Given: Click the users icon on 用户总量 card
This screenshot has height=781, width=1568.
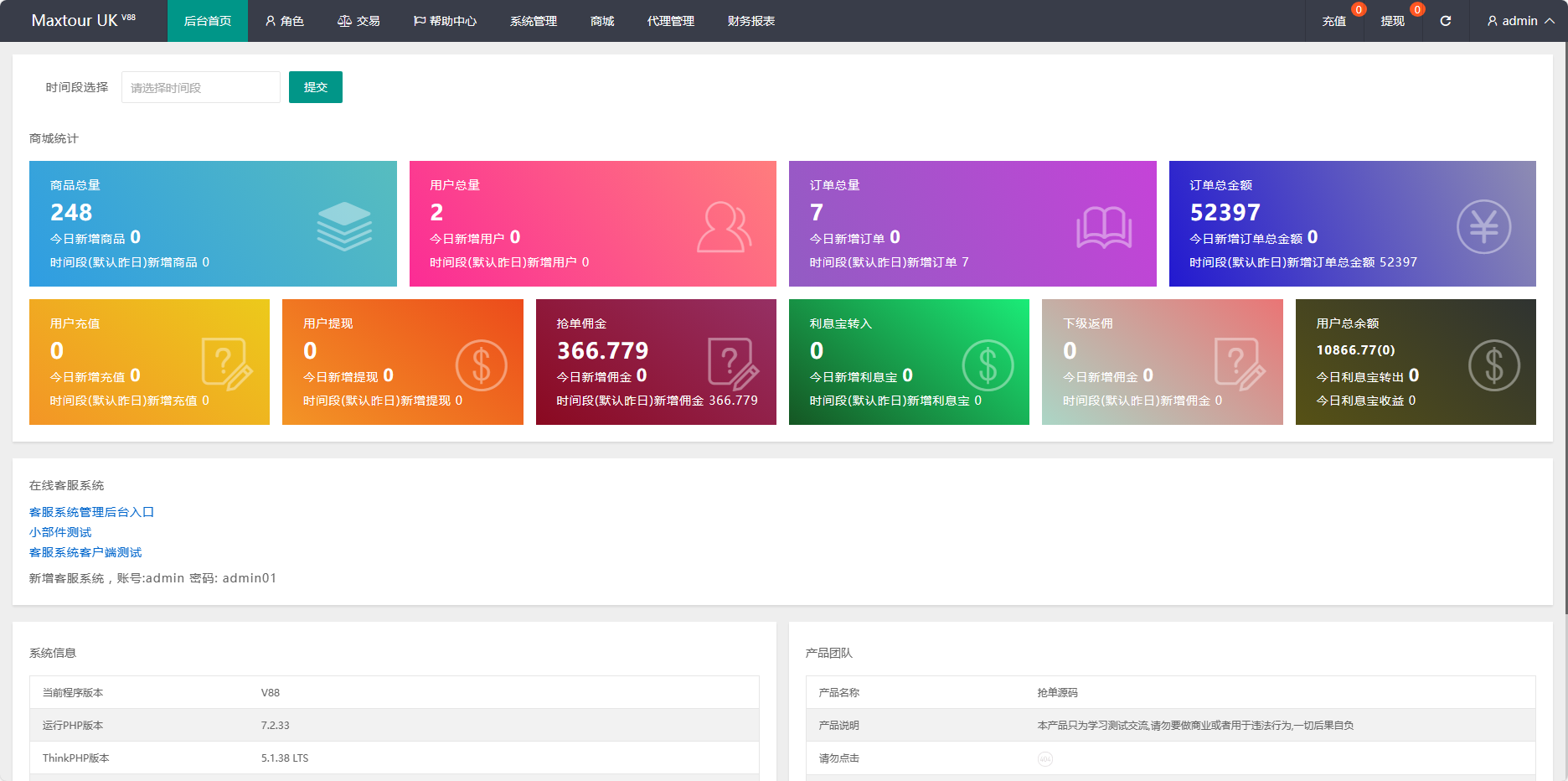Looking at the screenshot, I should [725, 226].
